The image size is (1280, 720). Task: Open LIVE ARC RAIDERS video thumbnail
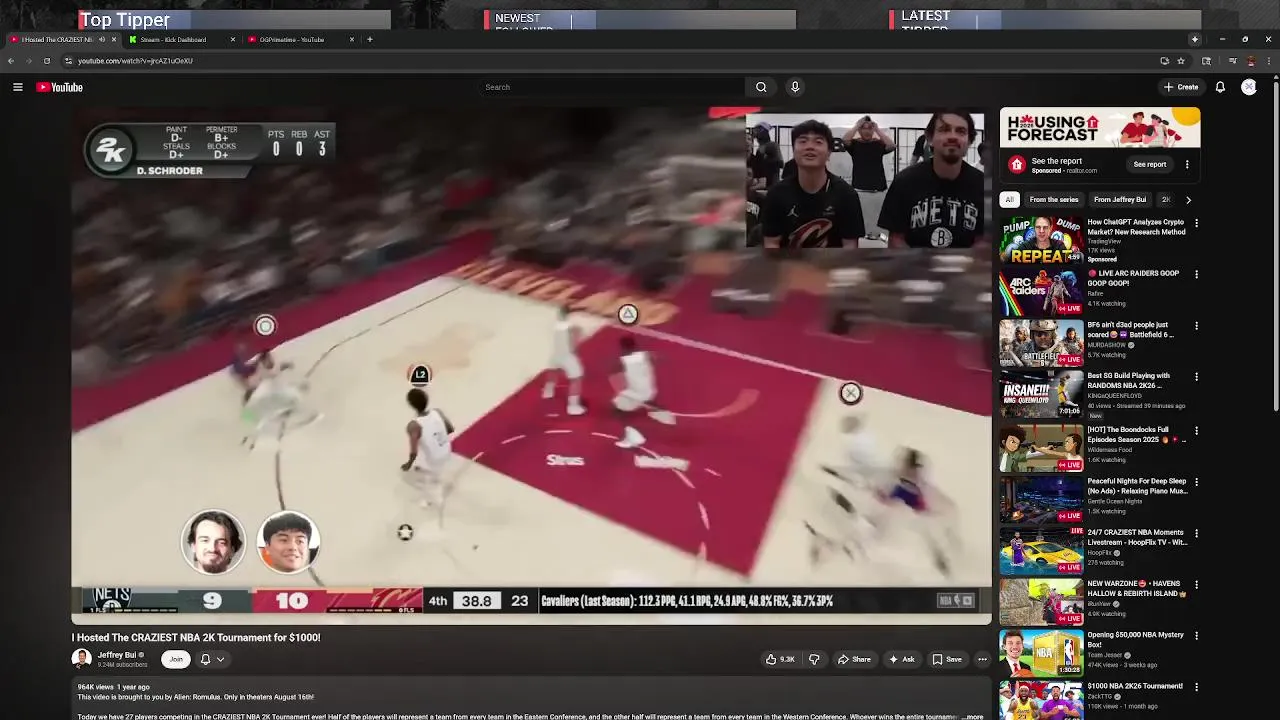coord(1041,291)
